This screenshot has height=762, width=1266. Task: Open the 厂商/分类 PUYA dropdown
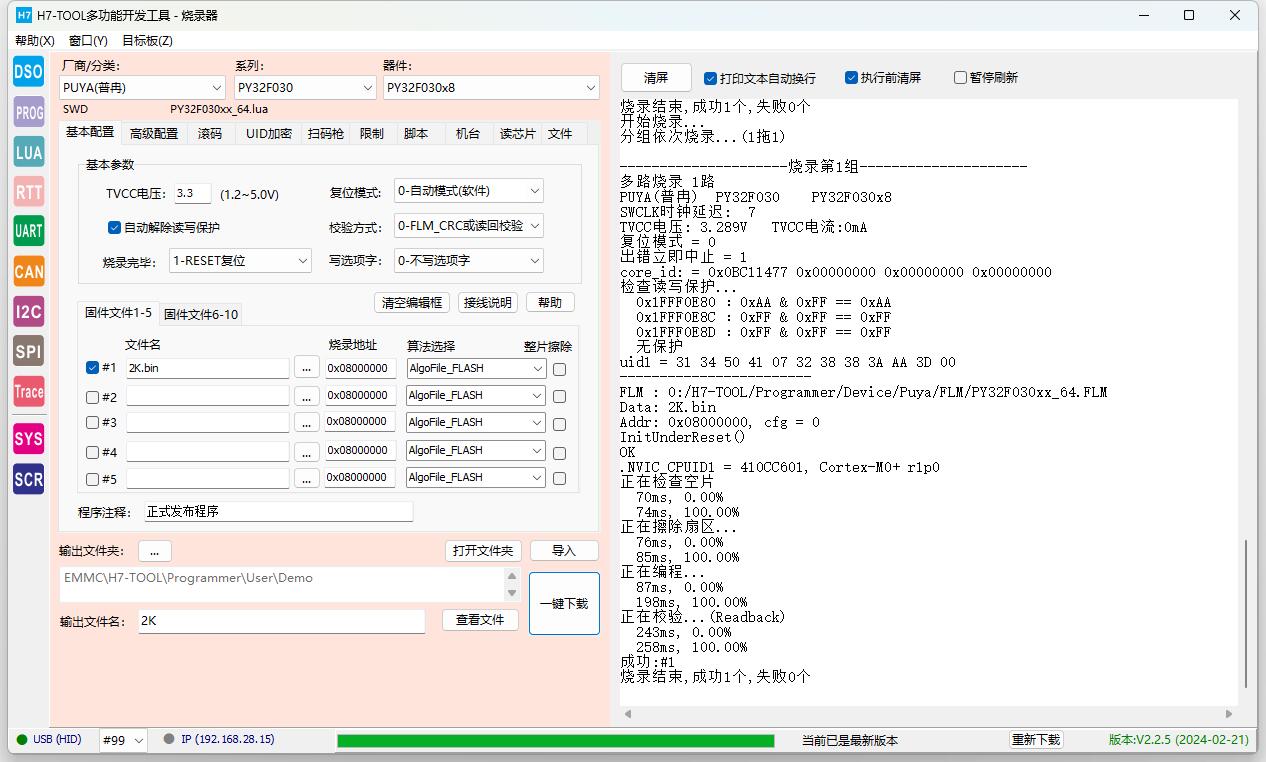(x=142, y=88)
